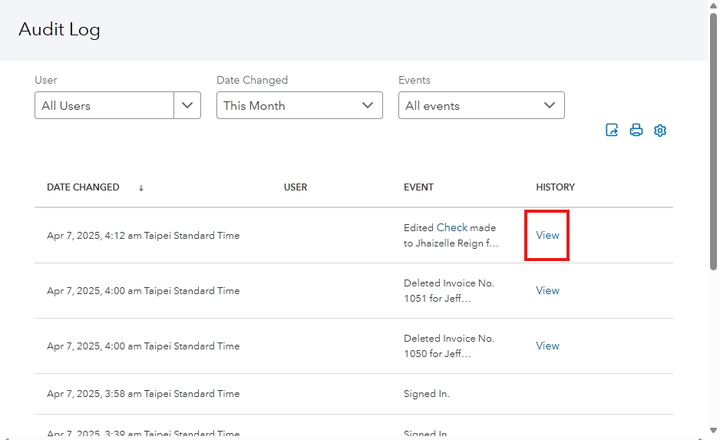Click the vertical scrollbar thumb

coord(713,140)
